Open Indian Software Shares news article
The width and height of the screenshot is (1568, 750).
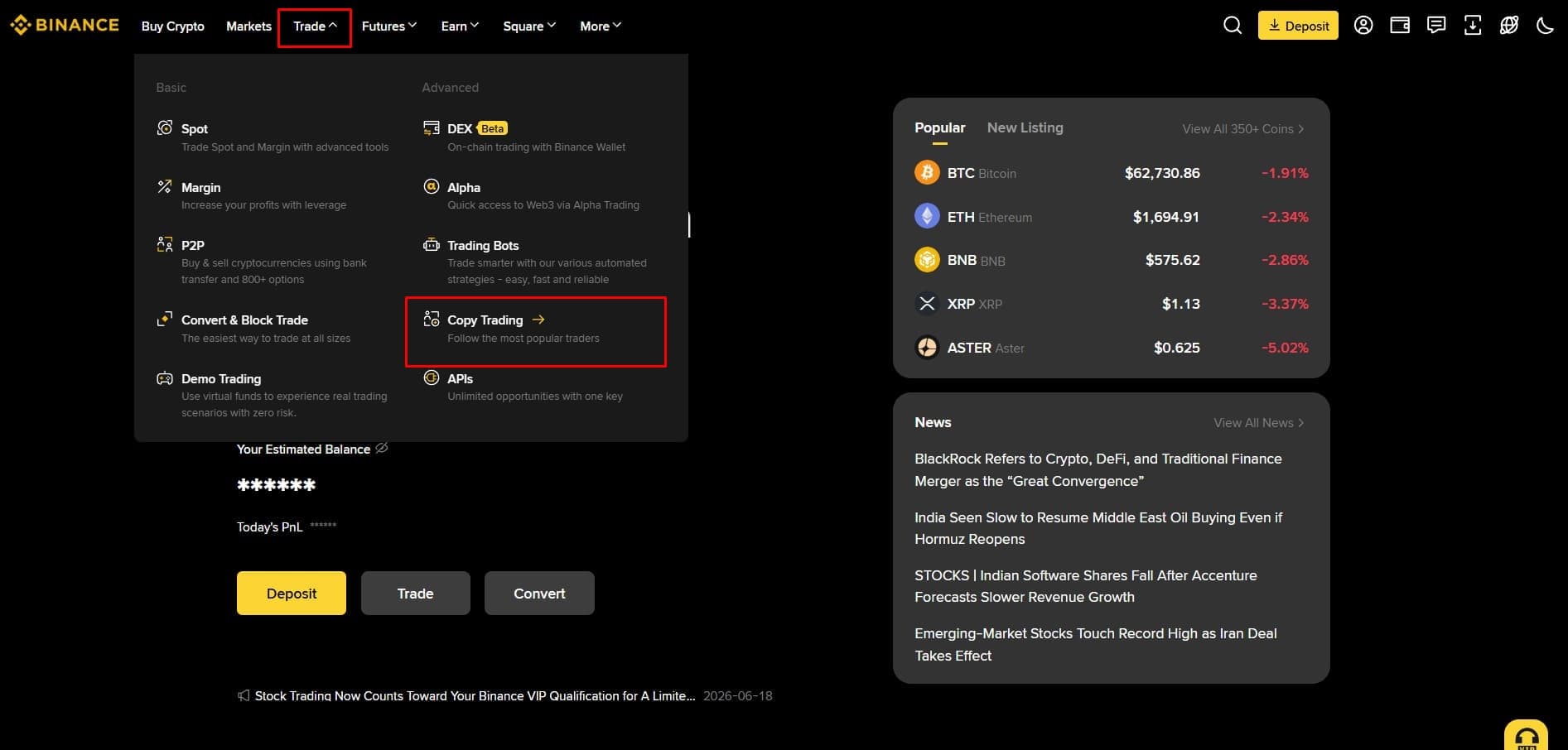[x=1085, y=586]
